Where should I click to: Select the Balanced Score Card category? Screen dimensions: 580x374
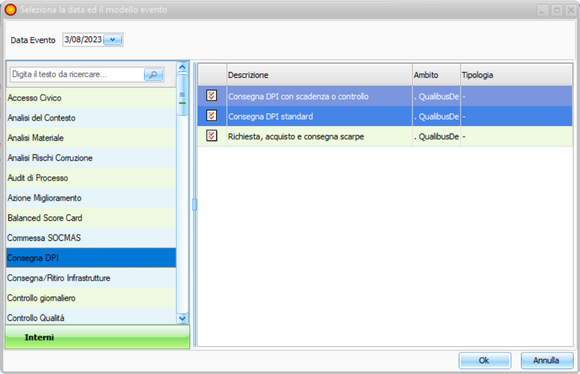coord(91,218)
